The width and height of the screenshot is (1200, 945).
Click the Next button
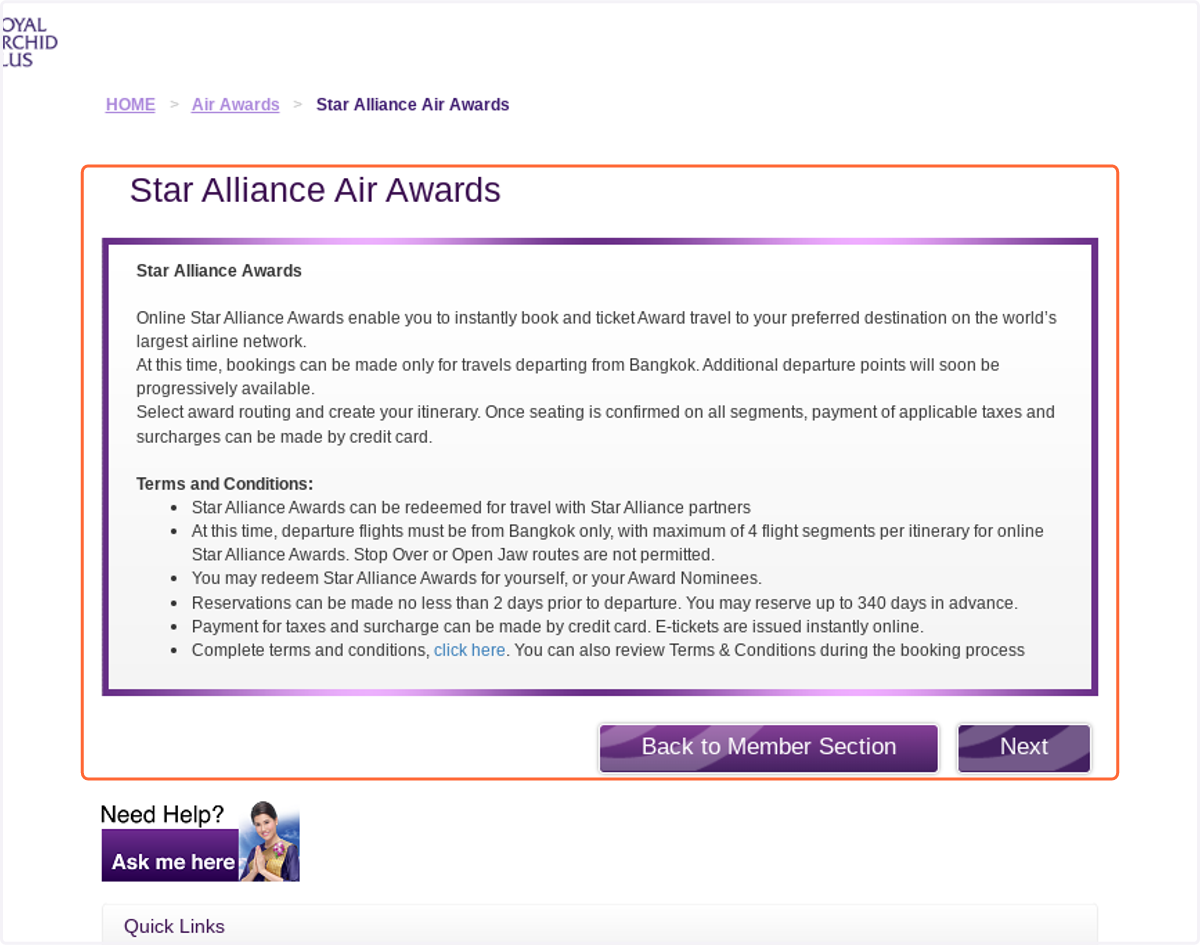click(x=1024, y=748)
